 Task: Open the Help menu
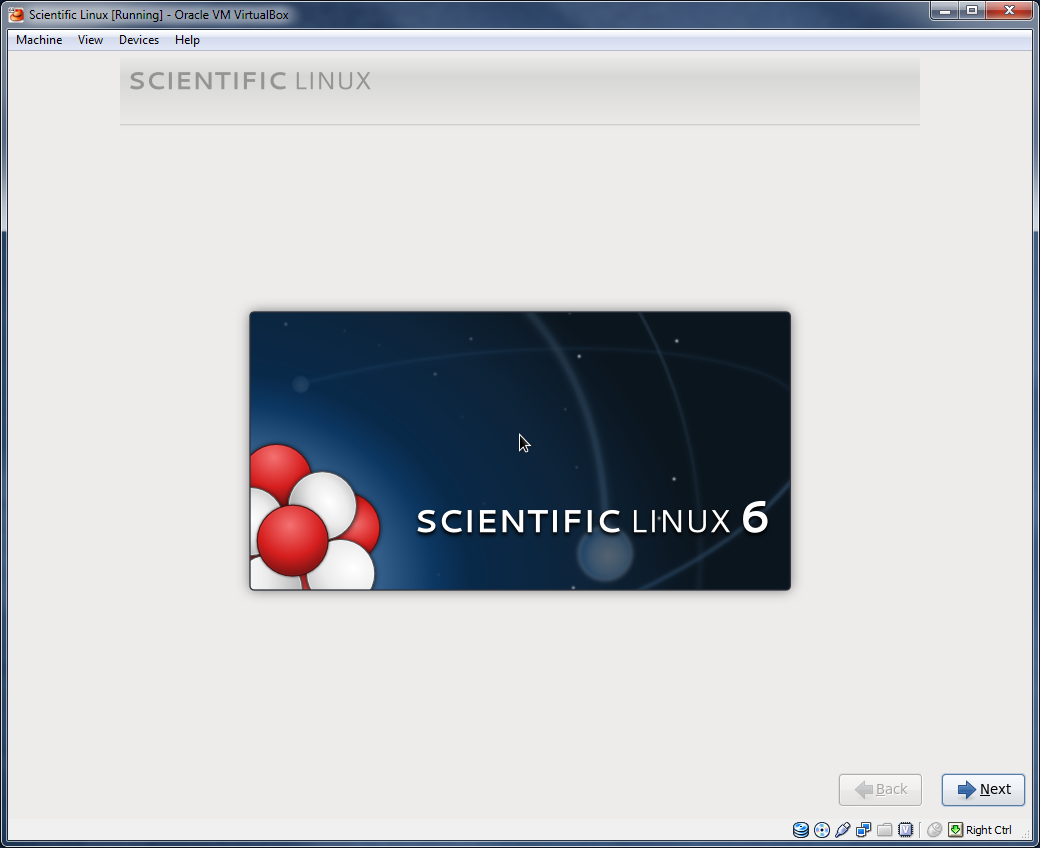187,40
